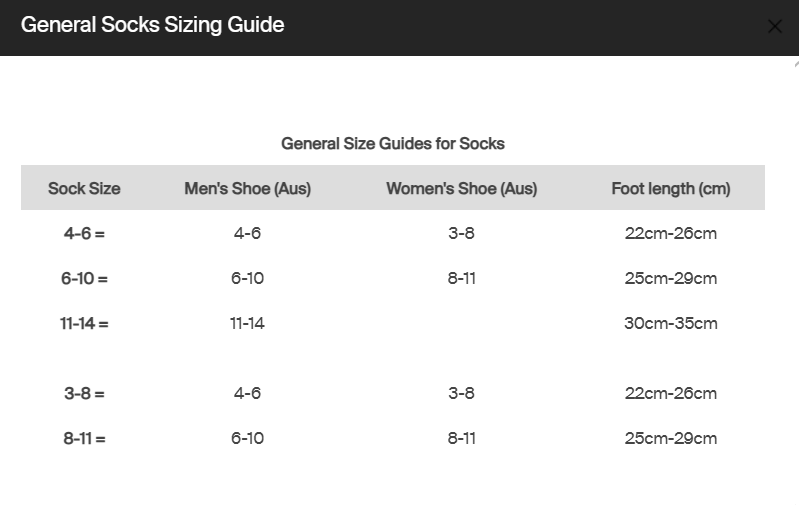The height and width of the screenshot is (505, 799).
Task: Click the 3-8 = sock size row label
Action: (x=84, y=393)
